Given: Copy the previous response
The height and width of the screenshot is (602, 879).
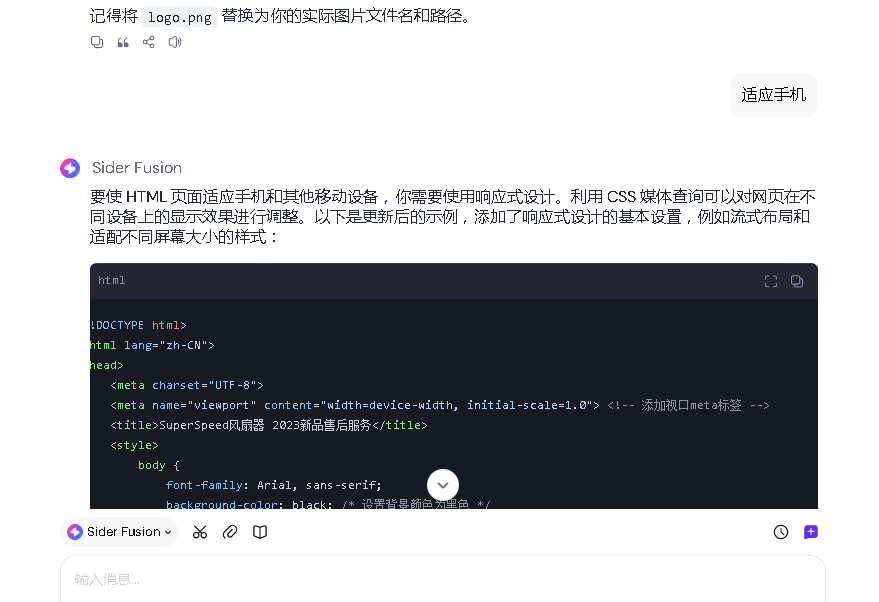Looking at the screenshot, I should [x=97, y=42].
